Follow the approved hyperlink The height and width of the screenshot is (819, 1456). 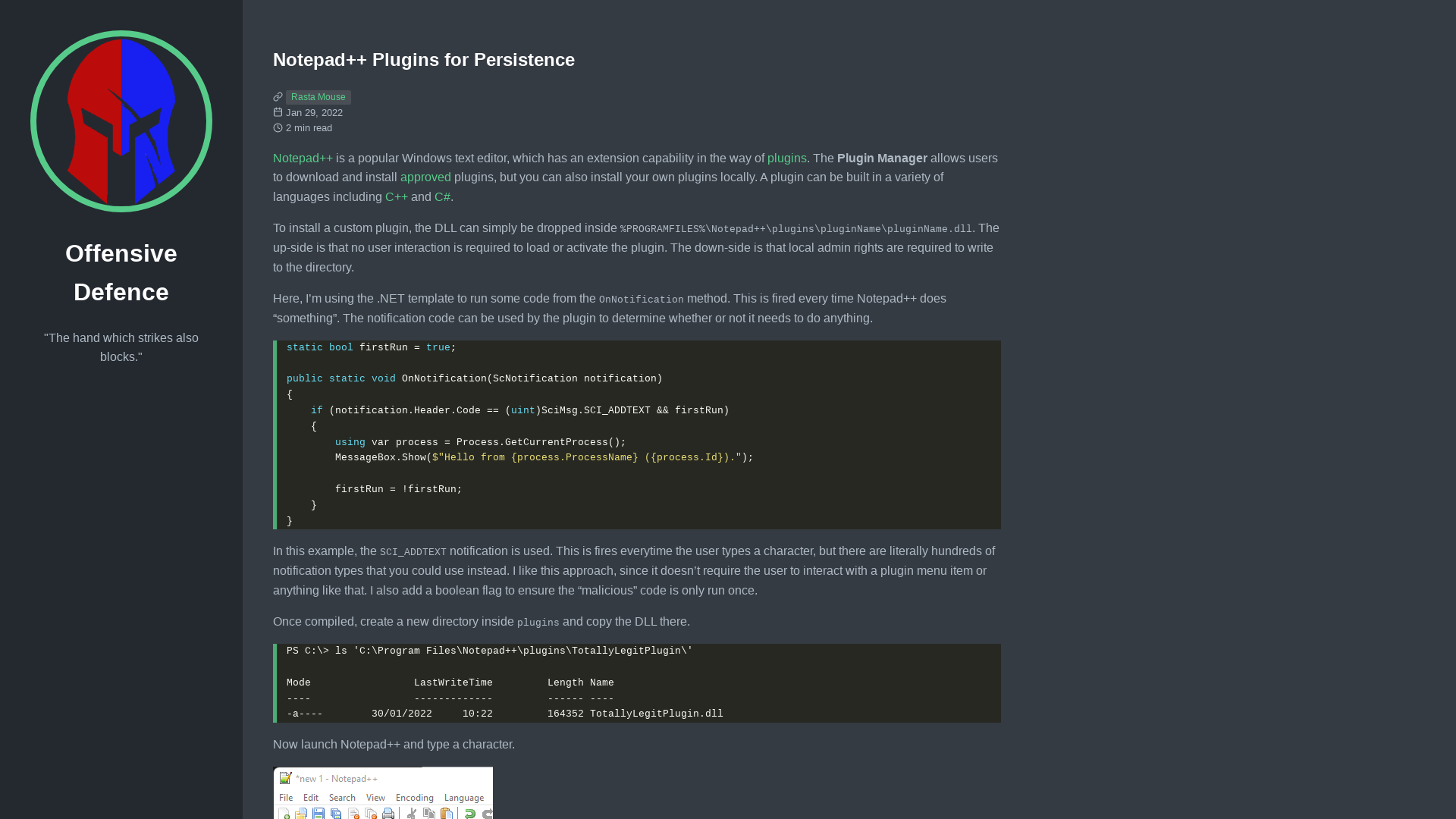[x=425, y=177]
